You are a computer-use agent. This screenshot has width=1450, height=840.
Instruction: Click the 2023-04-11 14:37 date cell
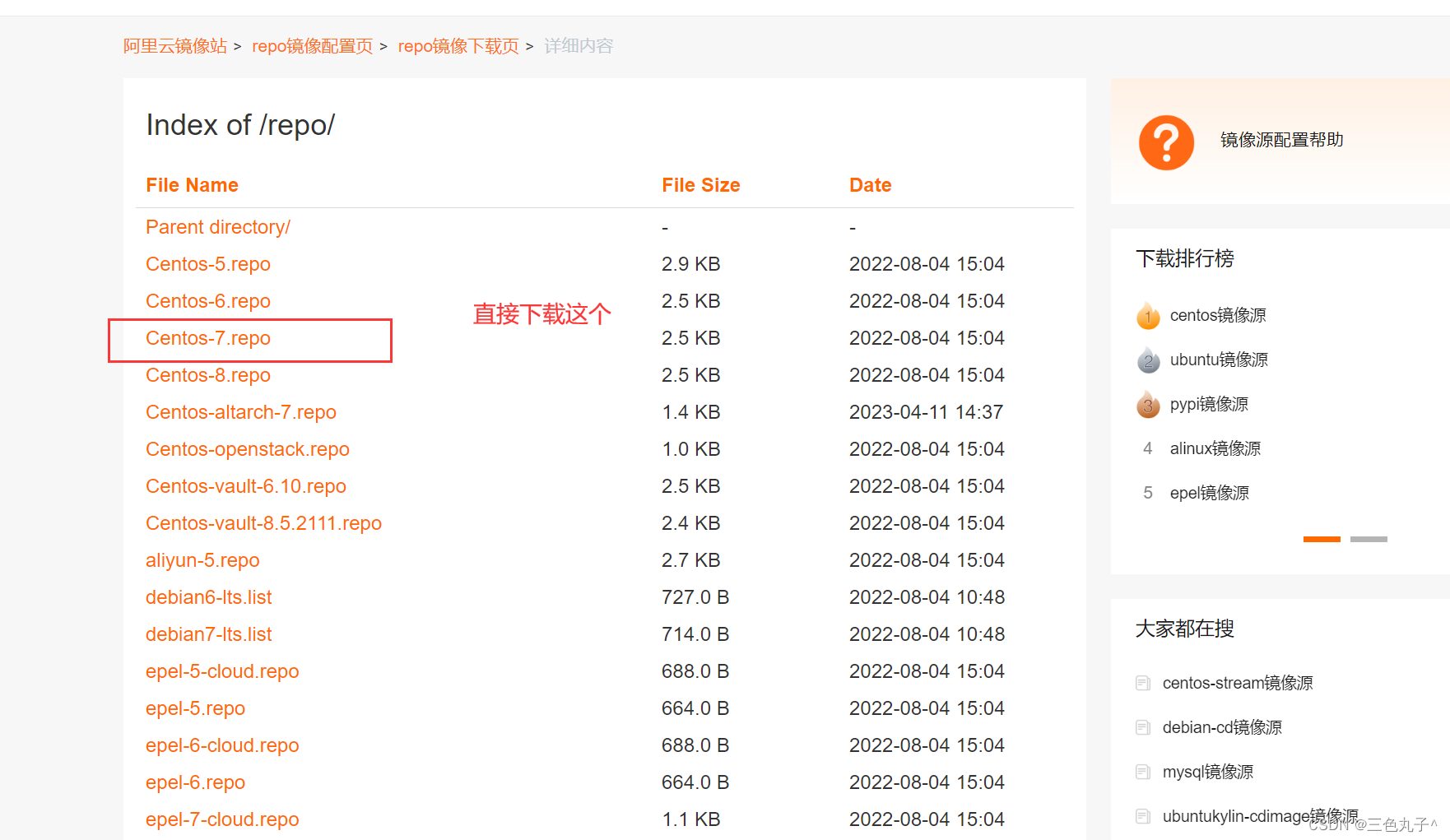tap(927, 412)
